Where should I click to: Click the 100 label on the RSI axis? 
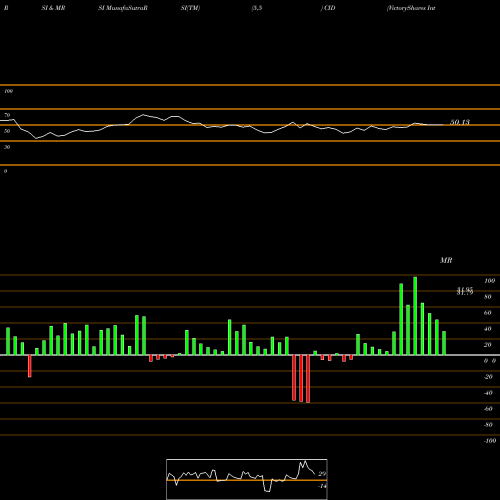click(x=8, y=91)
